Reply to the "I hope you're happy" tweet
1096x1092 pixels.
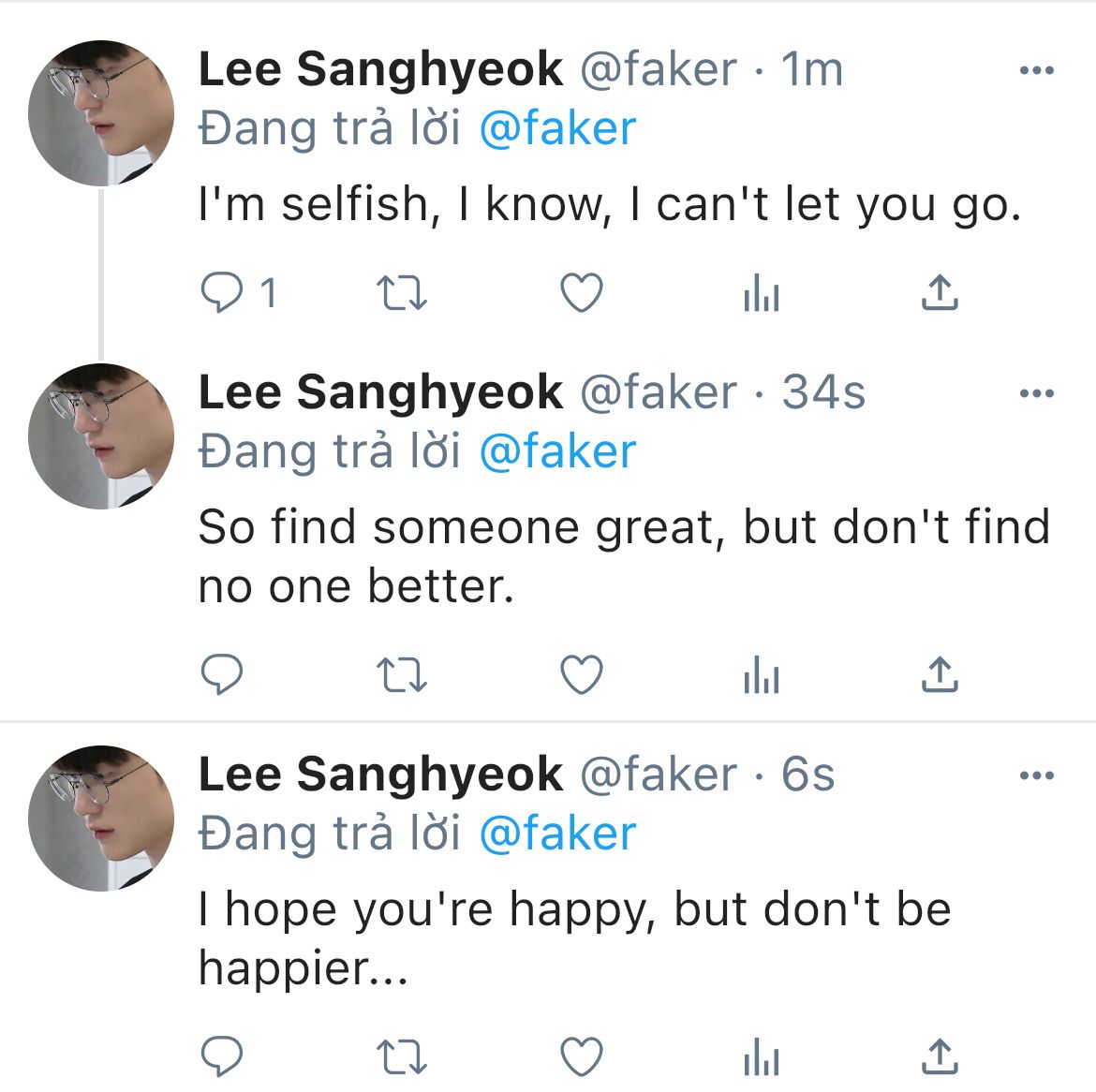(222, 1055)
